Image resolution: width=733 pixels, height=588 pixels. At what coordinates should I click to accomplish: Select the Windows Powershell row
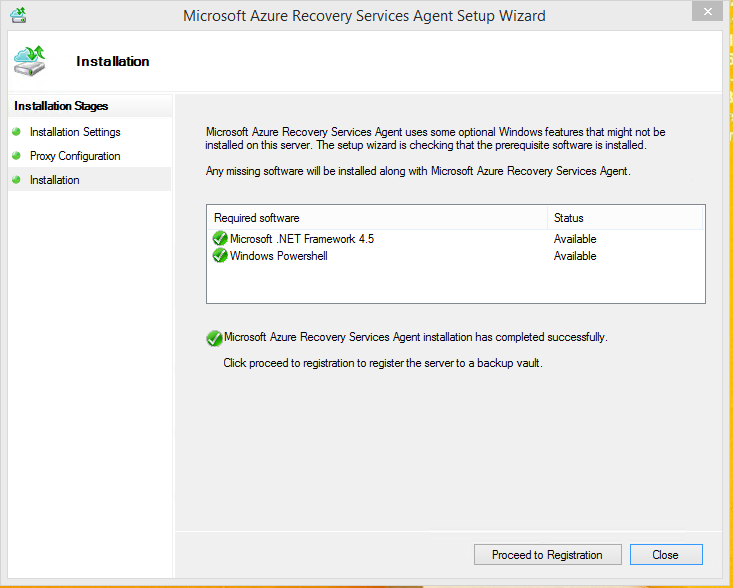click(x=279, y=256)
